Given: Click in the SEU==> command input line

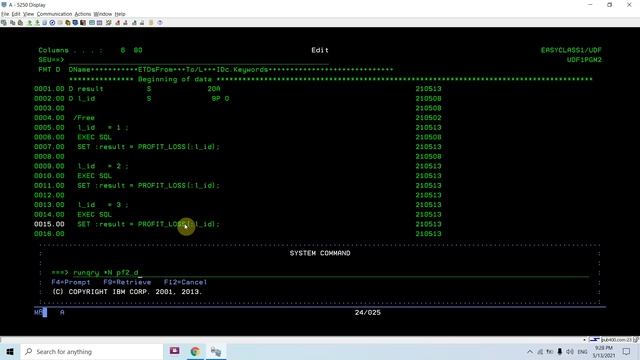Looking at the screenshot, I should click(198, 60).
